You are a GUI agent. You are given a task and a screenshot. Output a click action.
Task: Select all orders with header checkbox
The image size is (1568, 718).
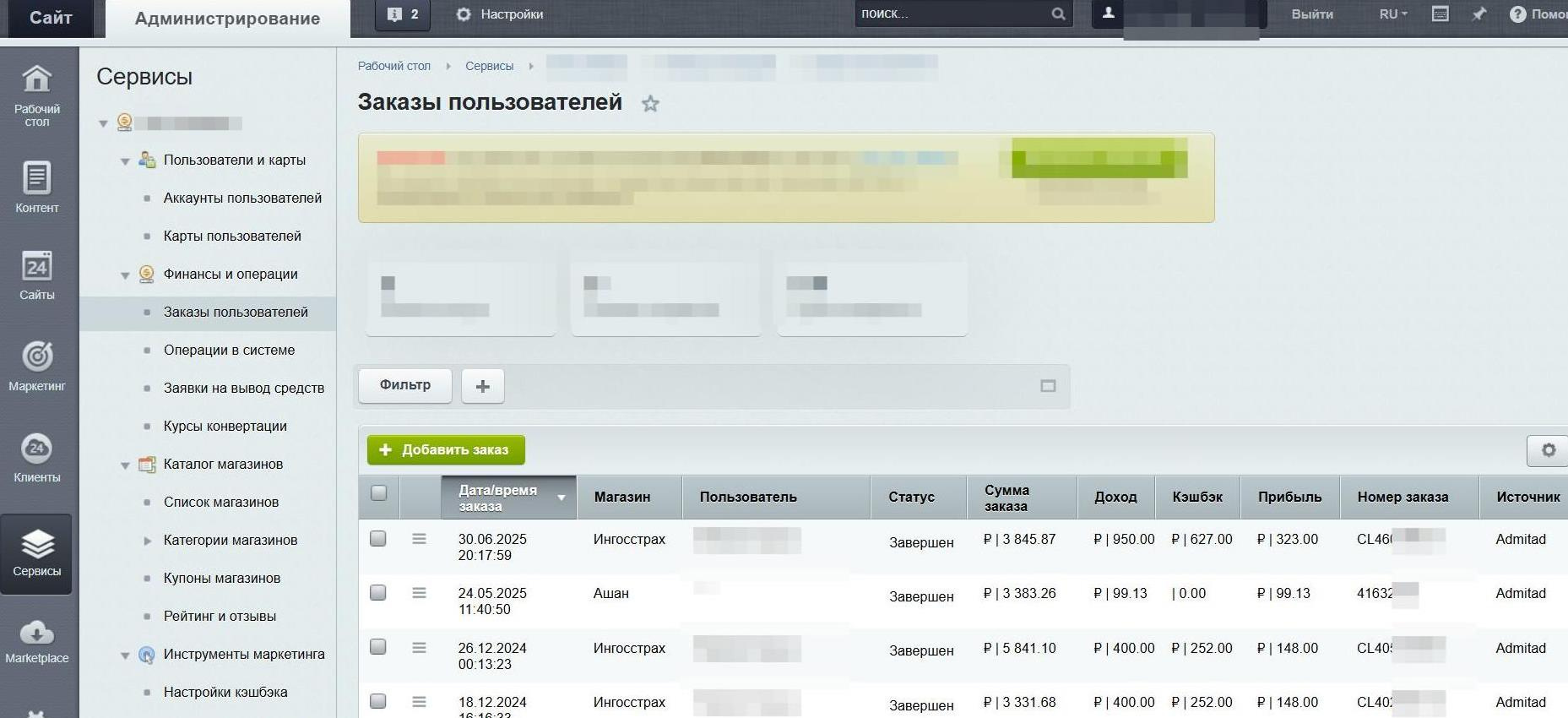coord(379,492)
